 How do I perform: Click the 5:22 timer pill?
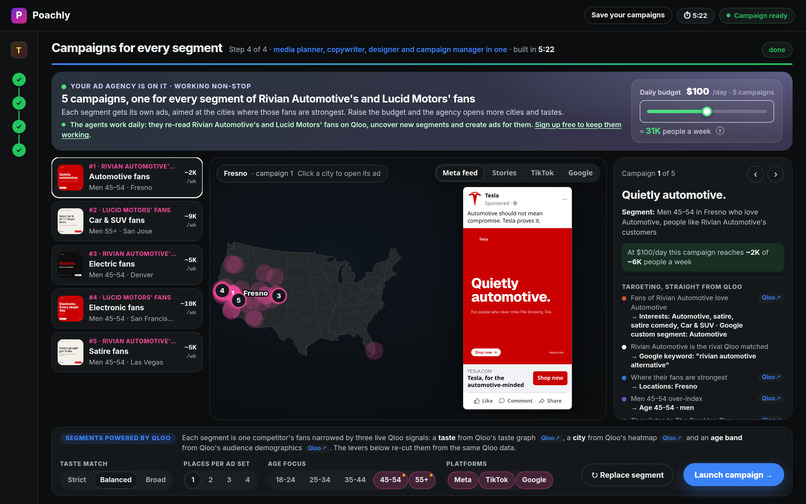pos(695,15)
